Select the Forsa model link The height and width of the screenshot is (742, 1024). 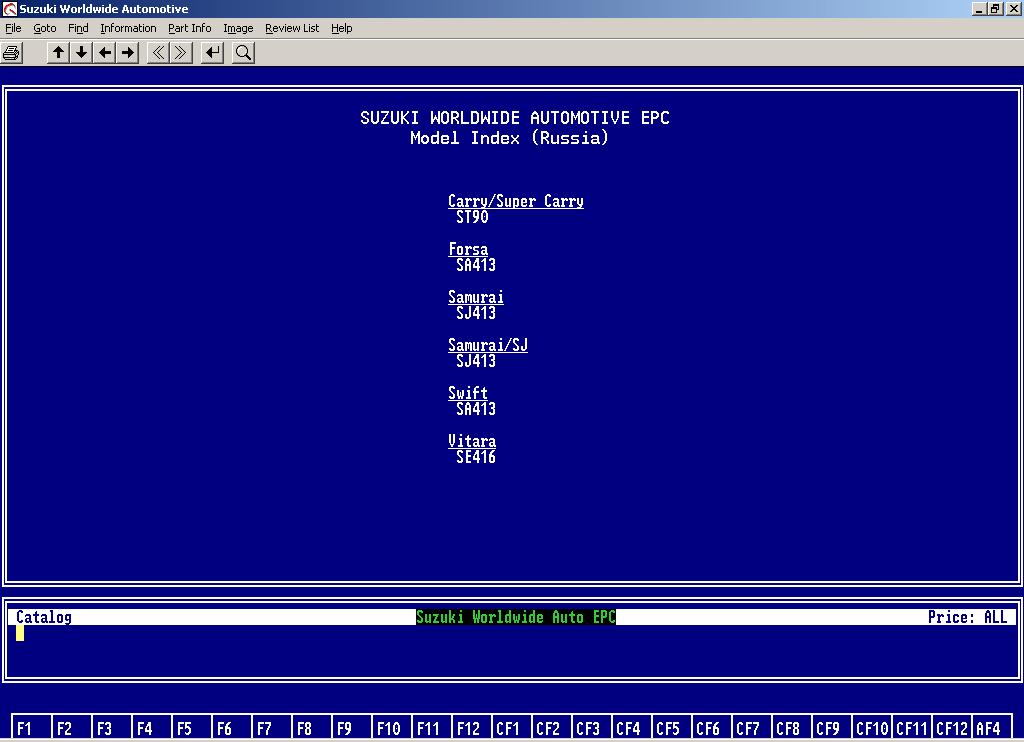[468, 249]
